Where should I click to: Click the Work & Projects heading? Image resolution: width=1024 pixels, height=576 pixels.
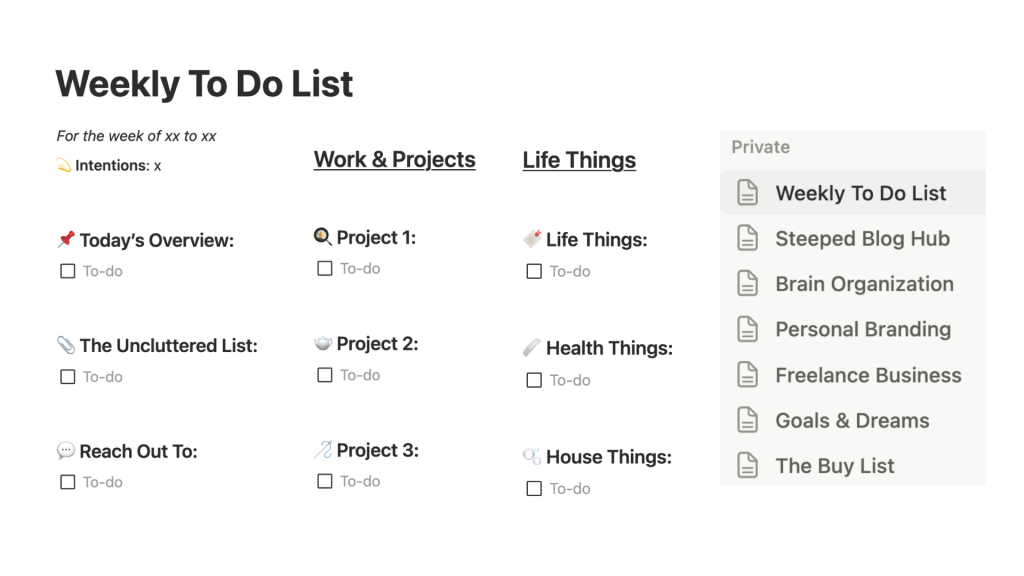click(x=394, y=160)
